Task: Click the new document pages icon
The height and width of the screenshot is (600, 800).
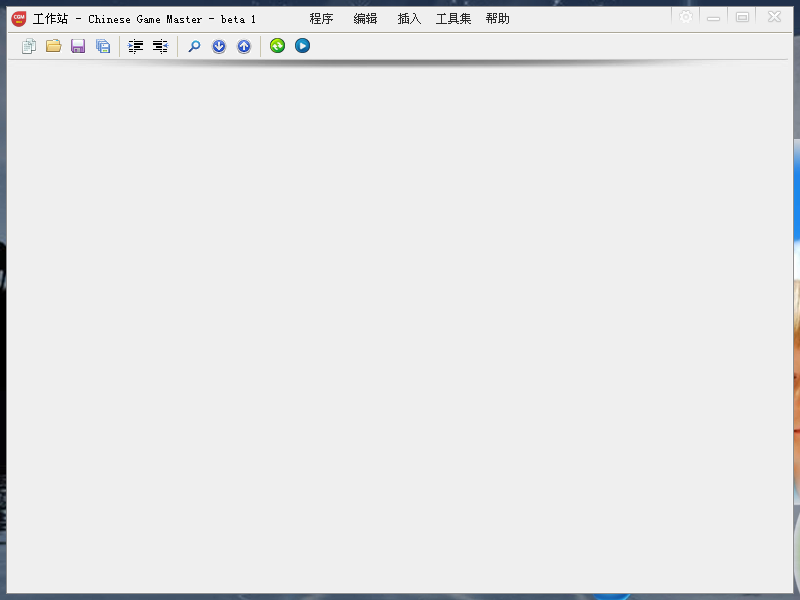Action: click(x=29, y=46)
